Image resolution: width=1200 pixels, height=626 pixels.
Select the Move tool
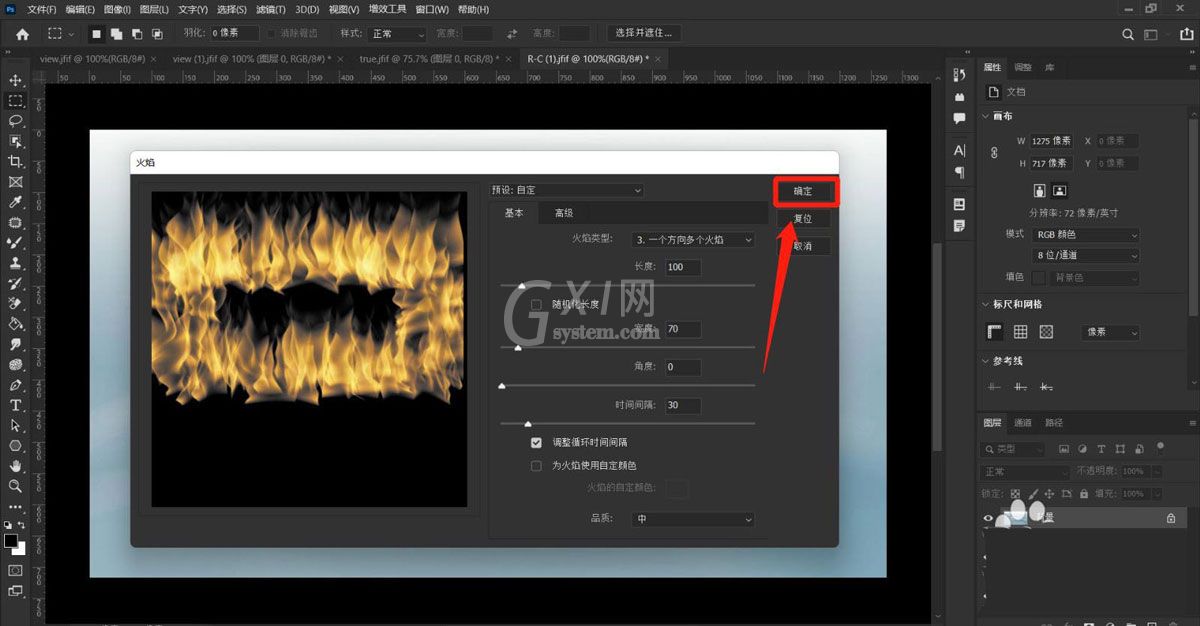pos(15,80)
